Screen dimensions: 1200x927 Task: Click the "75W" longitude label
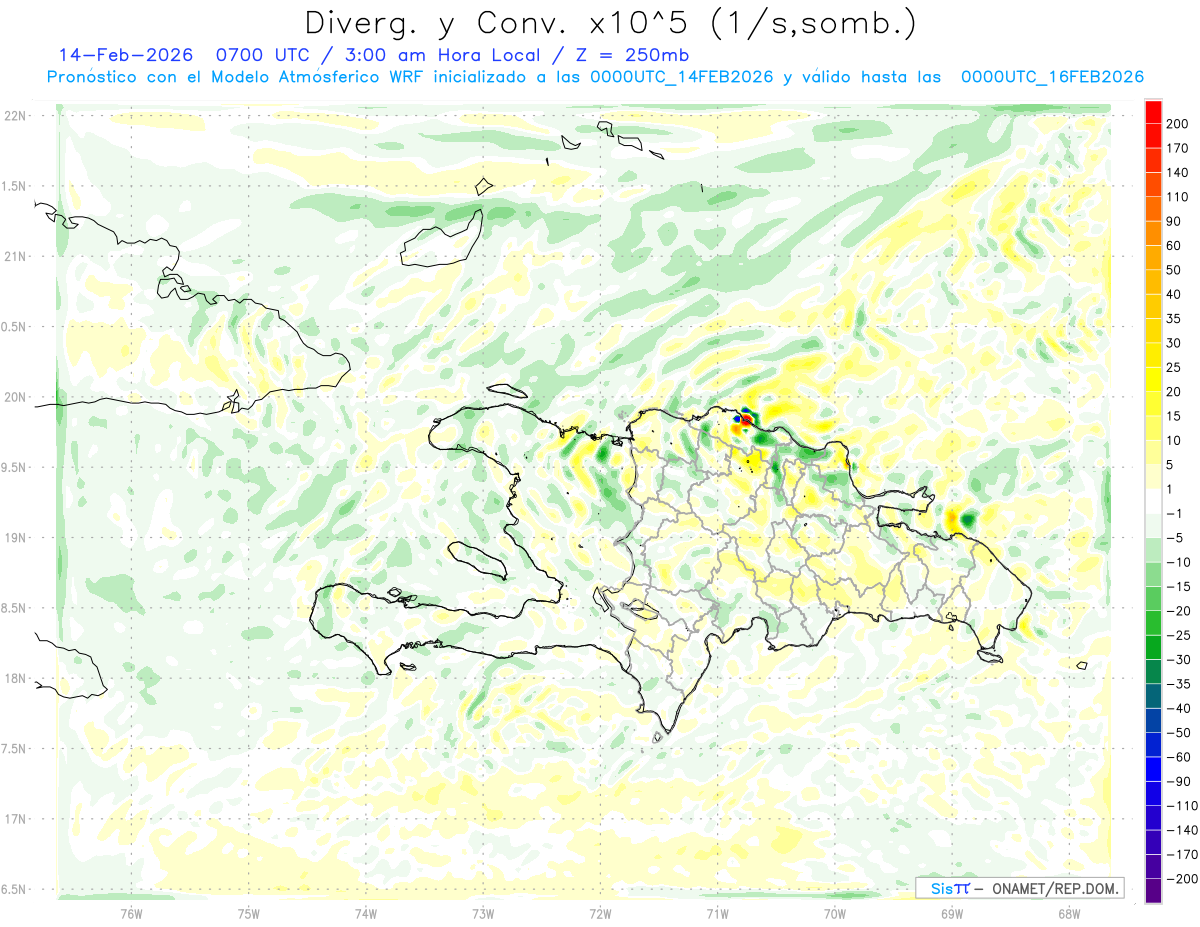click(249, 912)
